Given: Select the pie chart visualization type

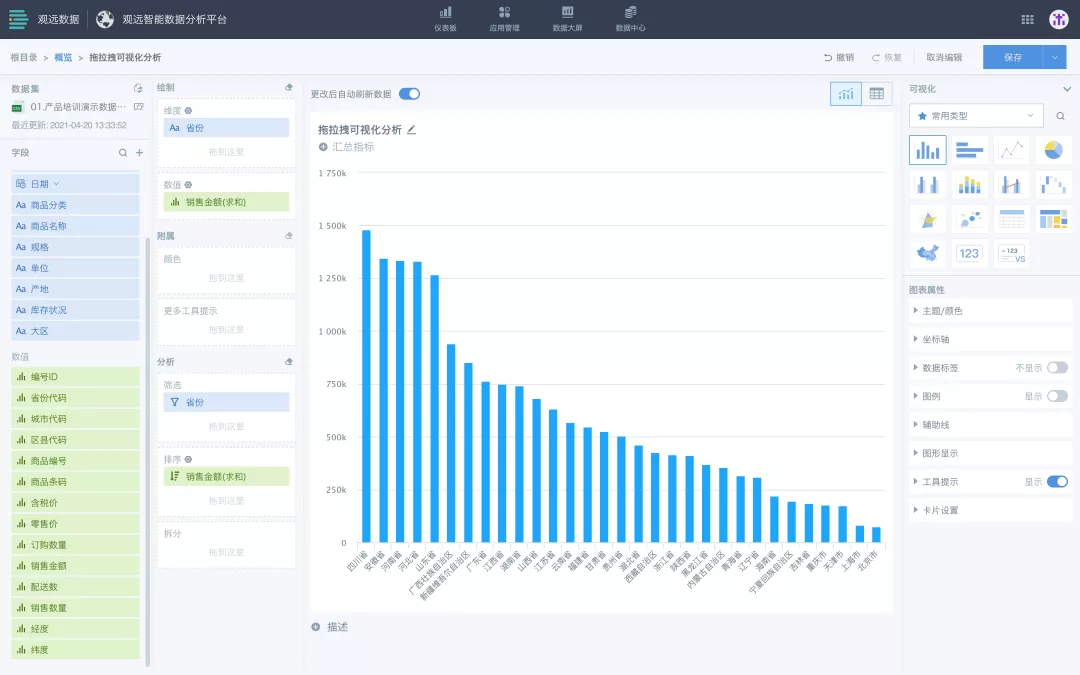Looking at the screenshot, I should (x=1053, y=150).
